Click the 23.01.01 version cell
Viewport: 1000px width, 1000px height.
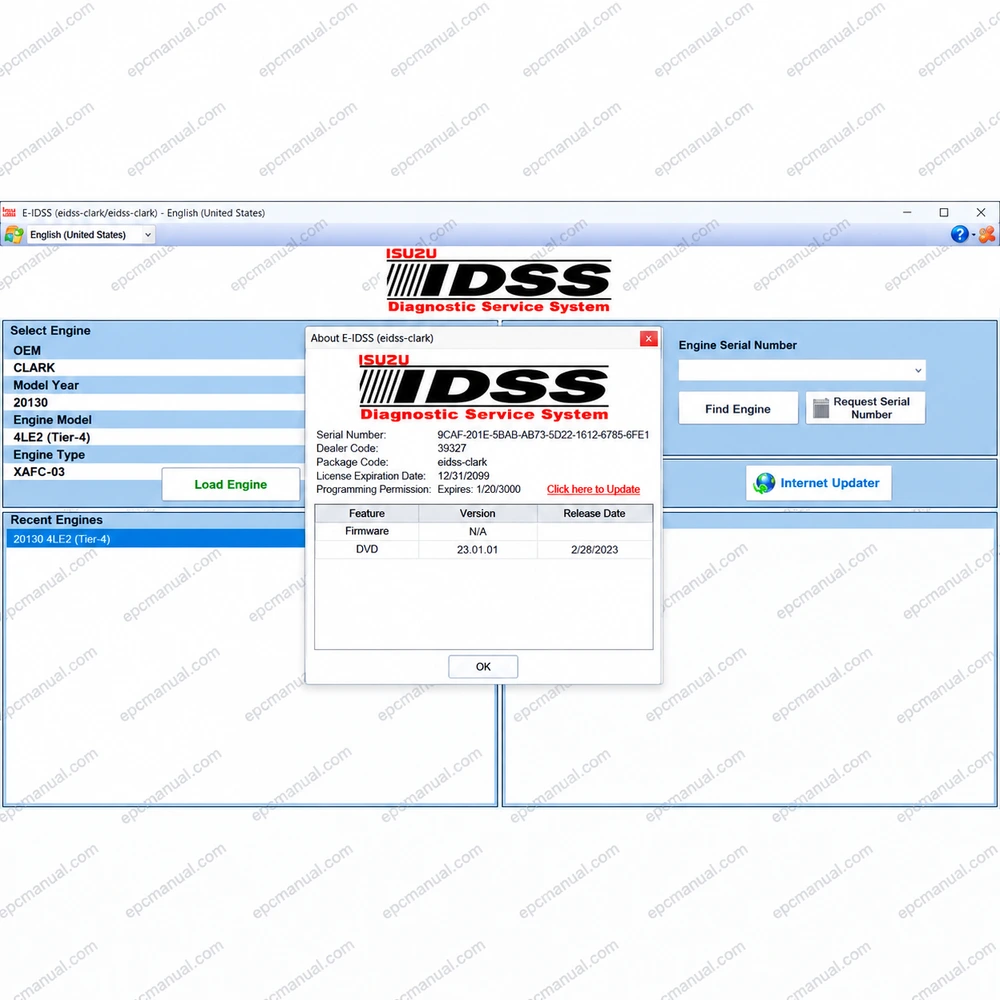(477, 550)
